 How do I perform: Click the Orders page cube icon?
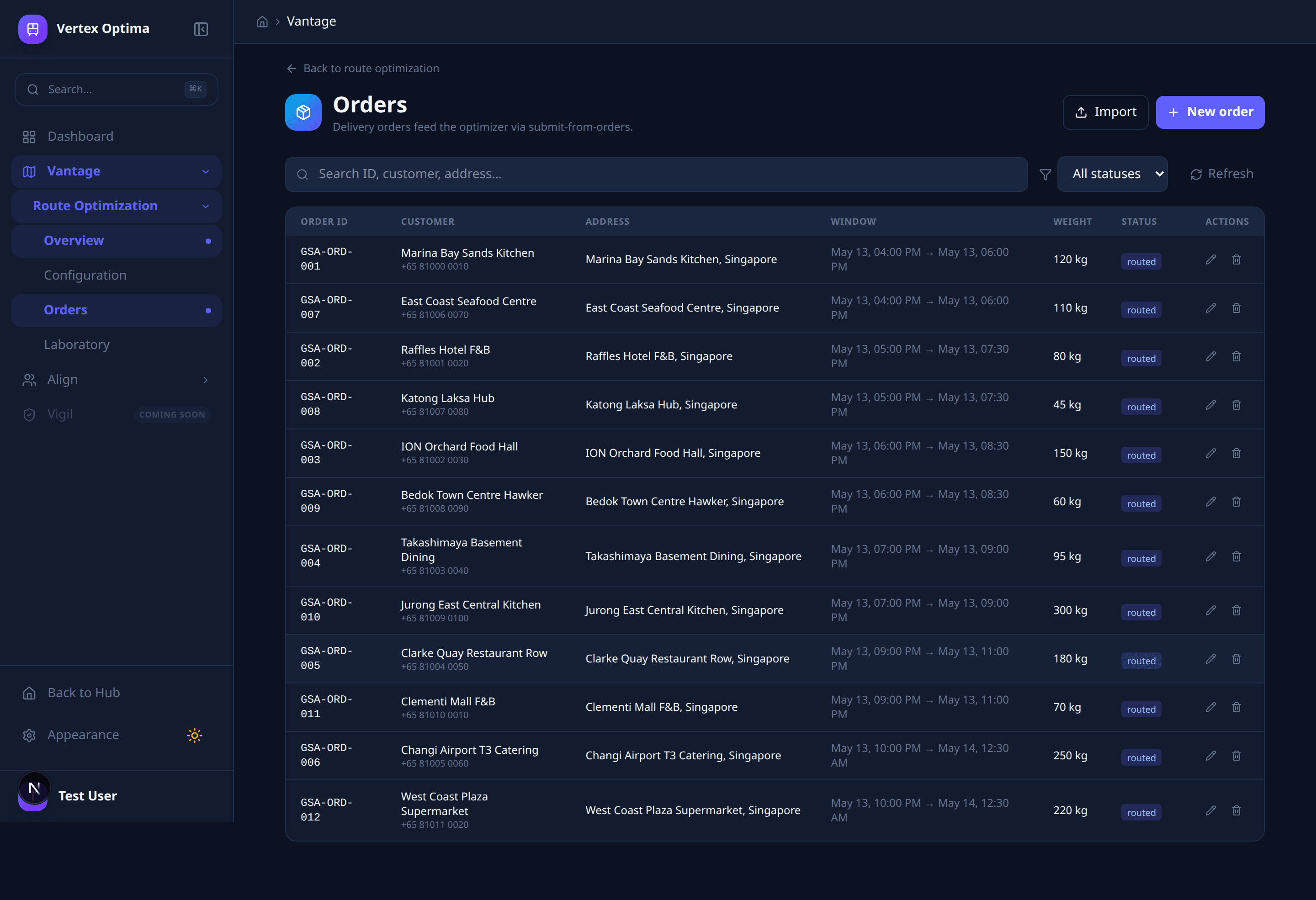(303, 112)
